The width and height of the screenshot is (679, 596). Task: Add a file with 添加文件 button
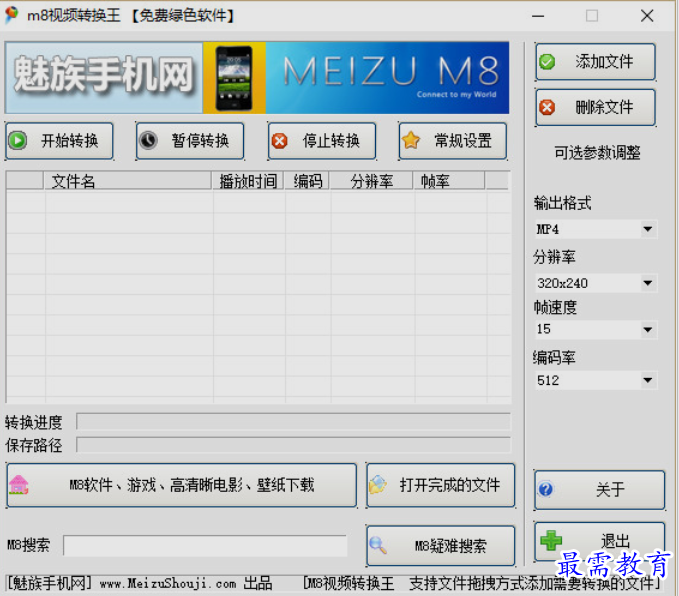[595, 62]
